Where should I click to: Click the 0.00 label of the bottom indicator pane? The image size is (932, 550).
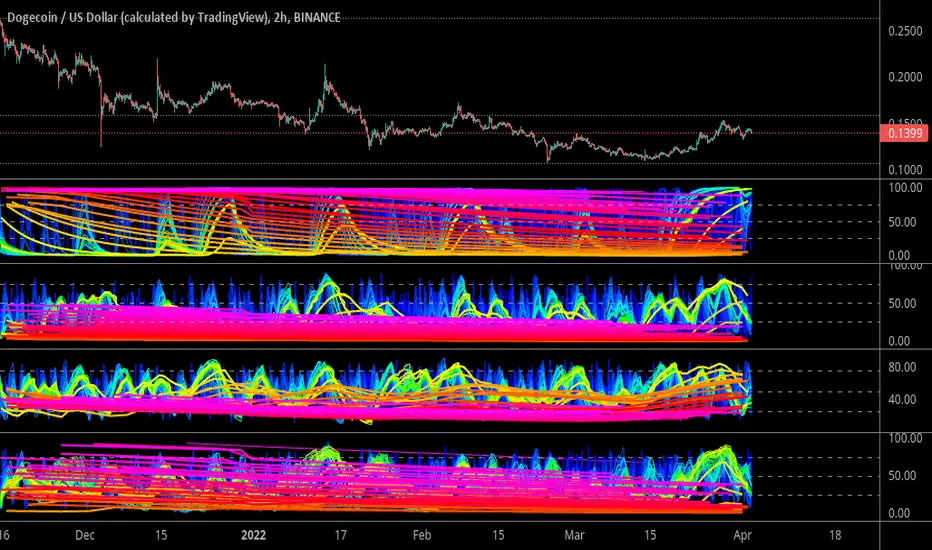click(x=898, y=513)
